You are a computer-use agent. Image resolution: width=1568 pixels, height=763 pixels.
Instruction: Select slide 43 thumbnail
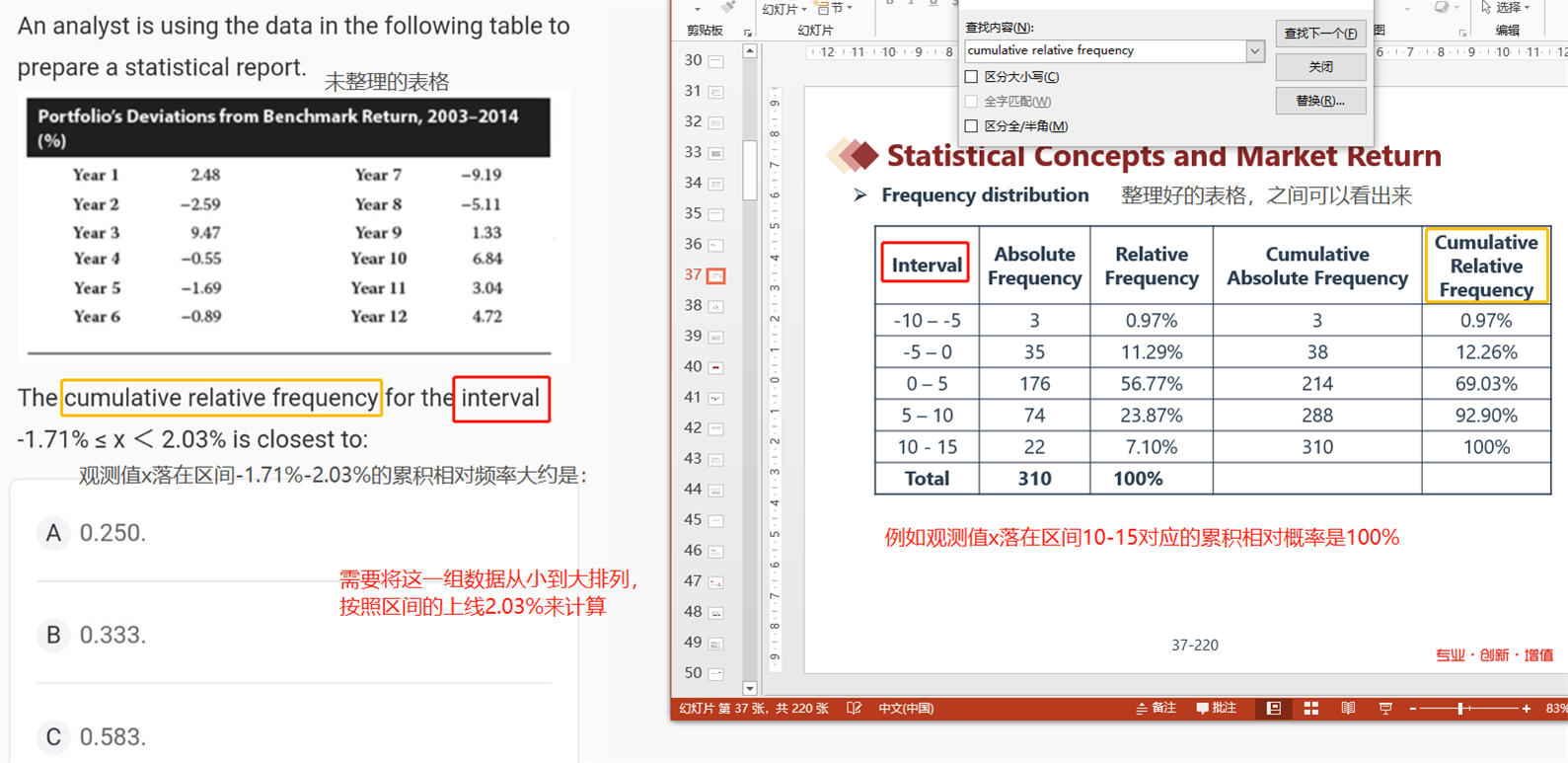[x=716, y=459]
